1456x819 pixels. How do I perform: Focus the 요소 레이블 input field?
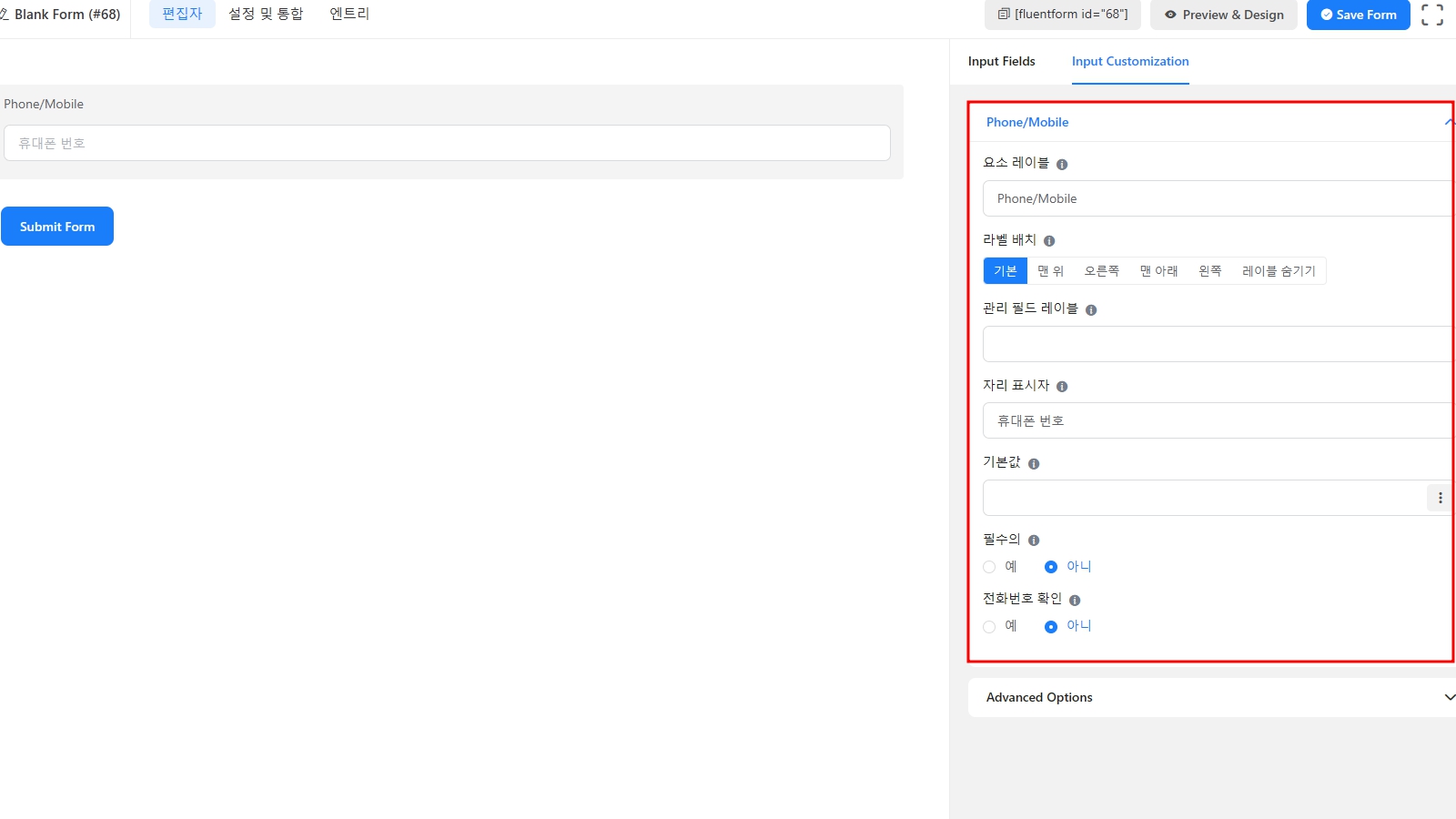tap(1218, 198)
